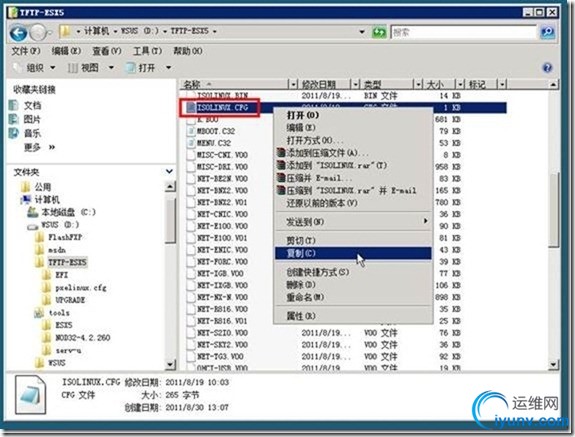Screen dimensions: 575x437
Task: Choose 还原以前的版本(V) in context menu
Action: 353,203
